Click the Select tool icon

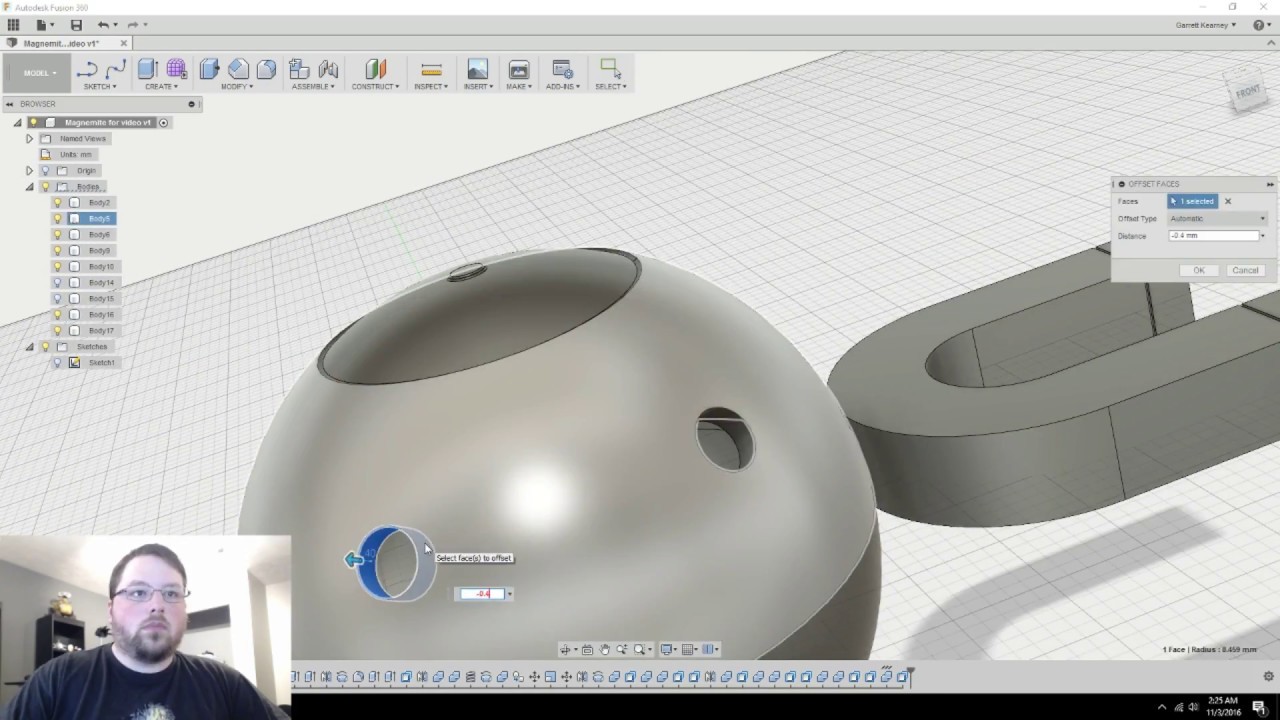tap(609, 69)
